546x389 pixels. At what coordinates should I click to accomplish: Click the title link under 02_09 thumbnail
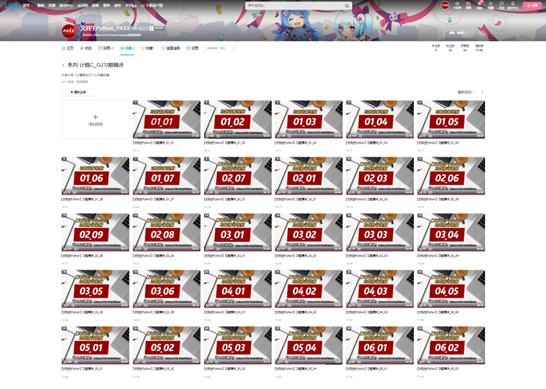point(82,256)
